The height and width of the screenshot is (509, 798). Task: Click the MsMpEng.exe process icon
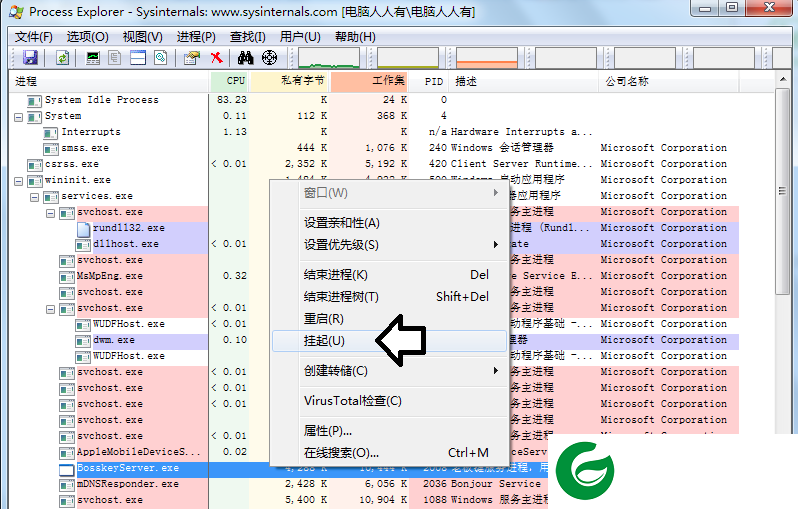pyautogui.click(x=67, y=277)
